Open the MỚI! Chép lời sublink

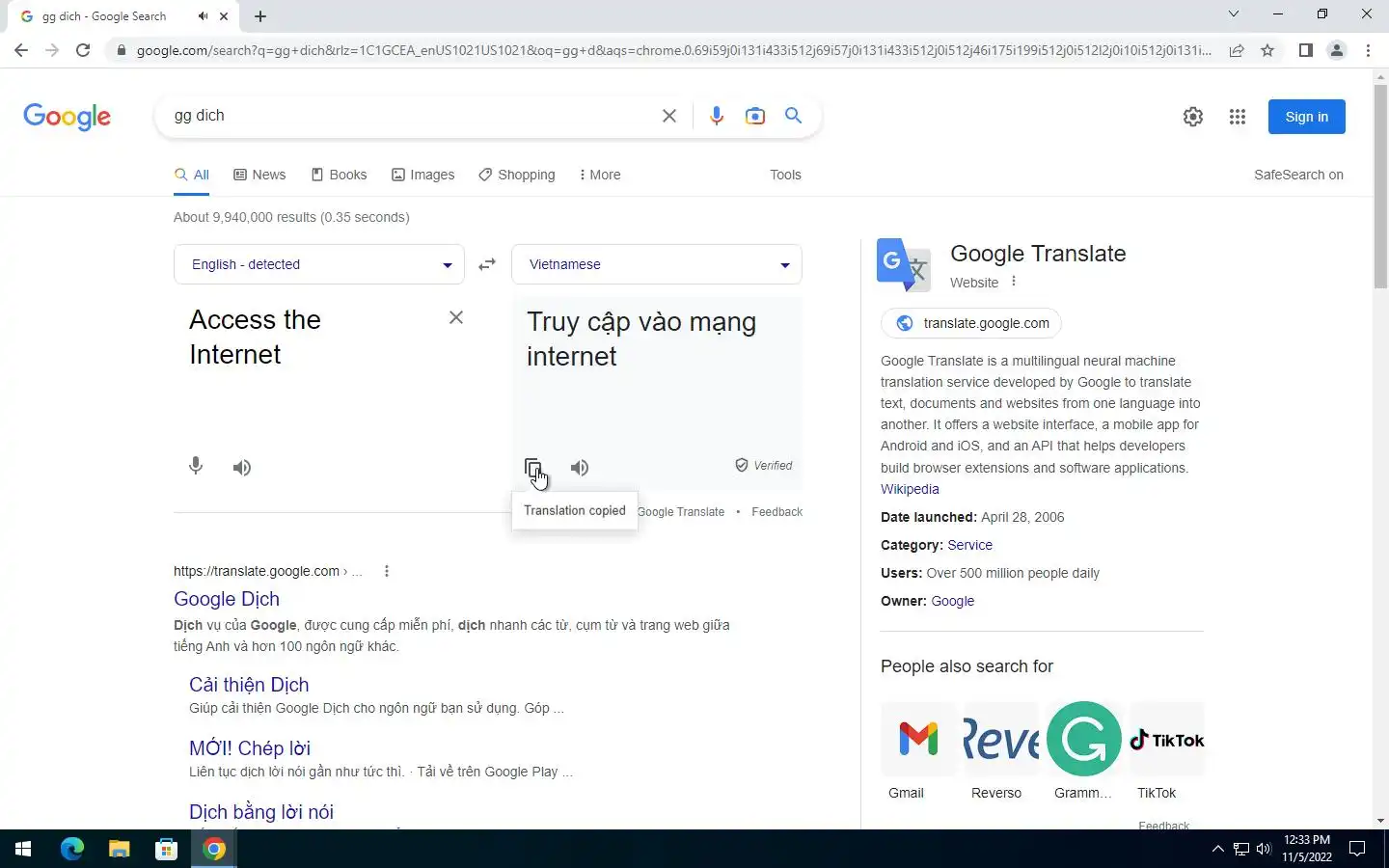[x=250, y=748]
